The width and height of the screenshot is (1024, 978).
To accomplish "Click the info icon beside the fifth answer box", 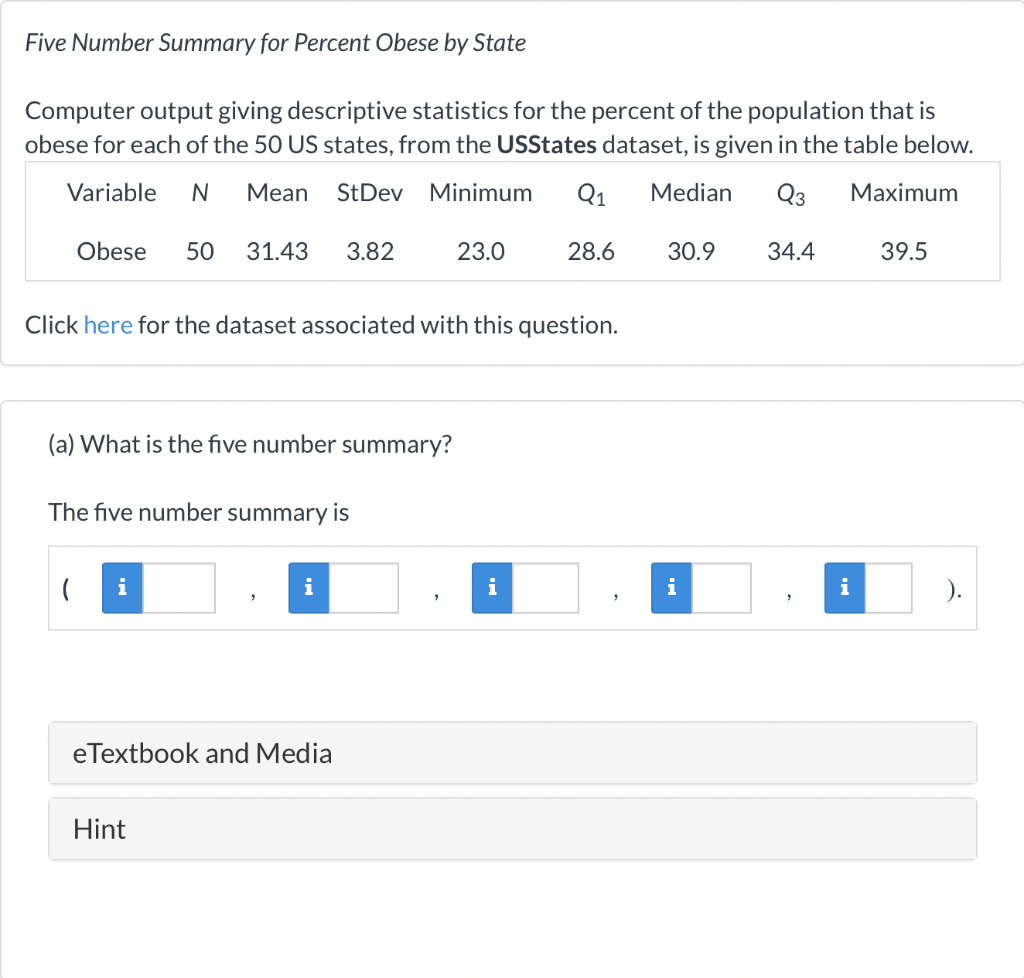I will pos(844,588).
